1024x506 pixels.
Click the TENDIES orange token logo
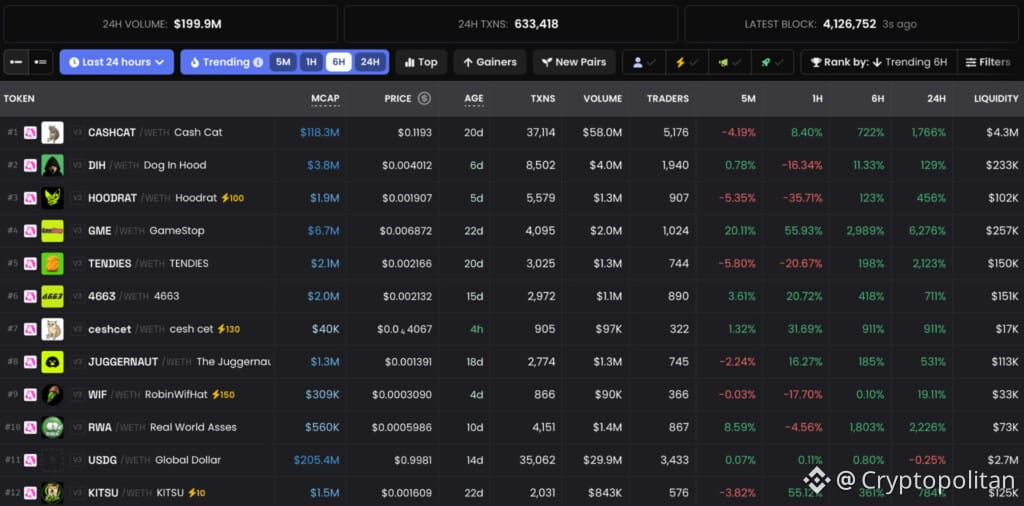(52, 263)
